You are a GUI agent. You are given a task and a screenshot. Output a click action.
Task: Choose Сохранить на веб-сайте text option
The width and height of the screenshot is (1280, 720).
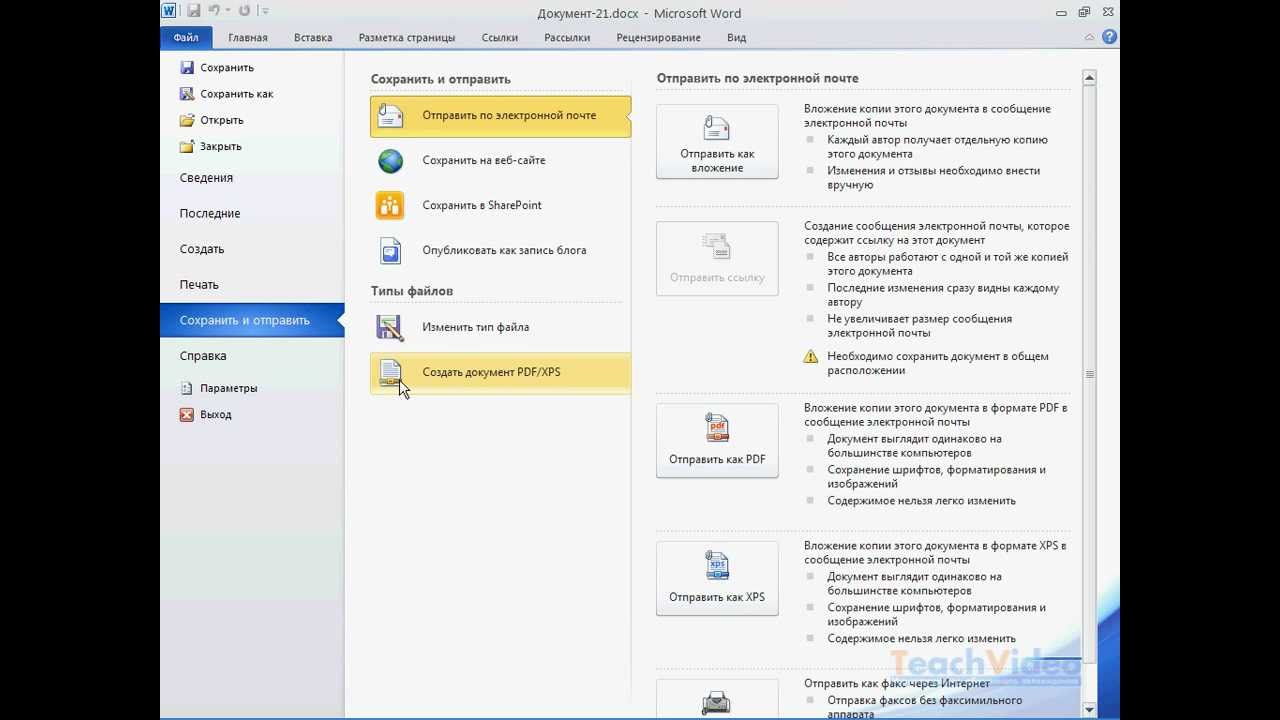[484, 160]
